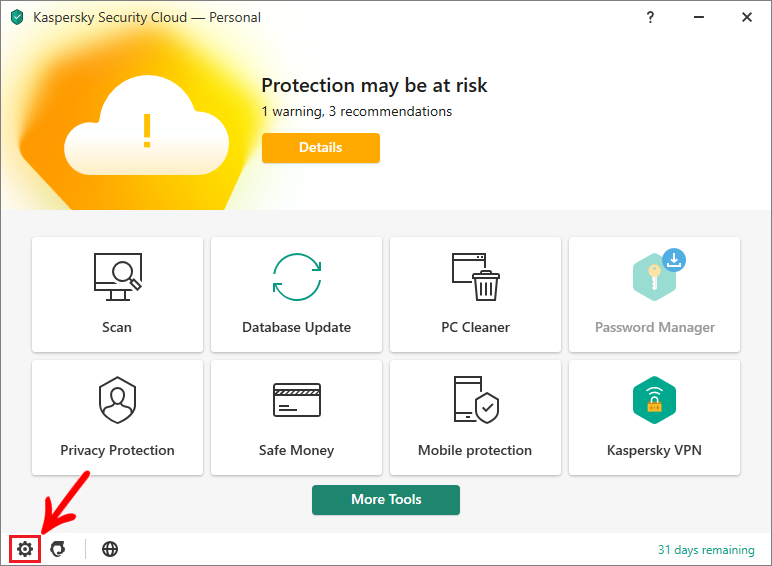This screenshot has width=772, height=566.
Task: Click the orange Details button
Action: 321,148
